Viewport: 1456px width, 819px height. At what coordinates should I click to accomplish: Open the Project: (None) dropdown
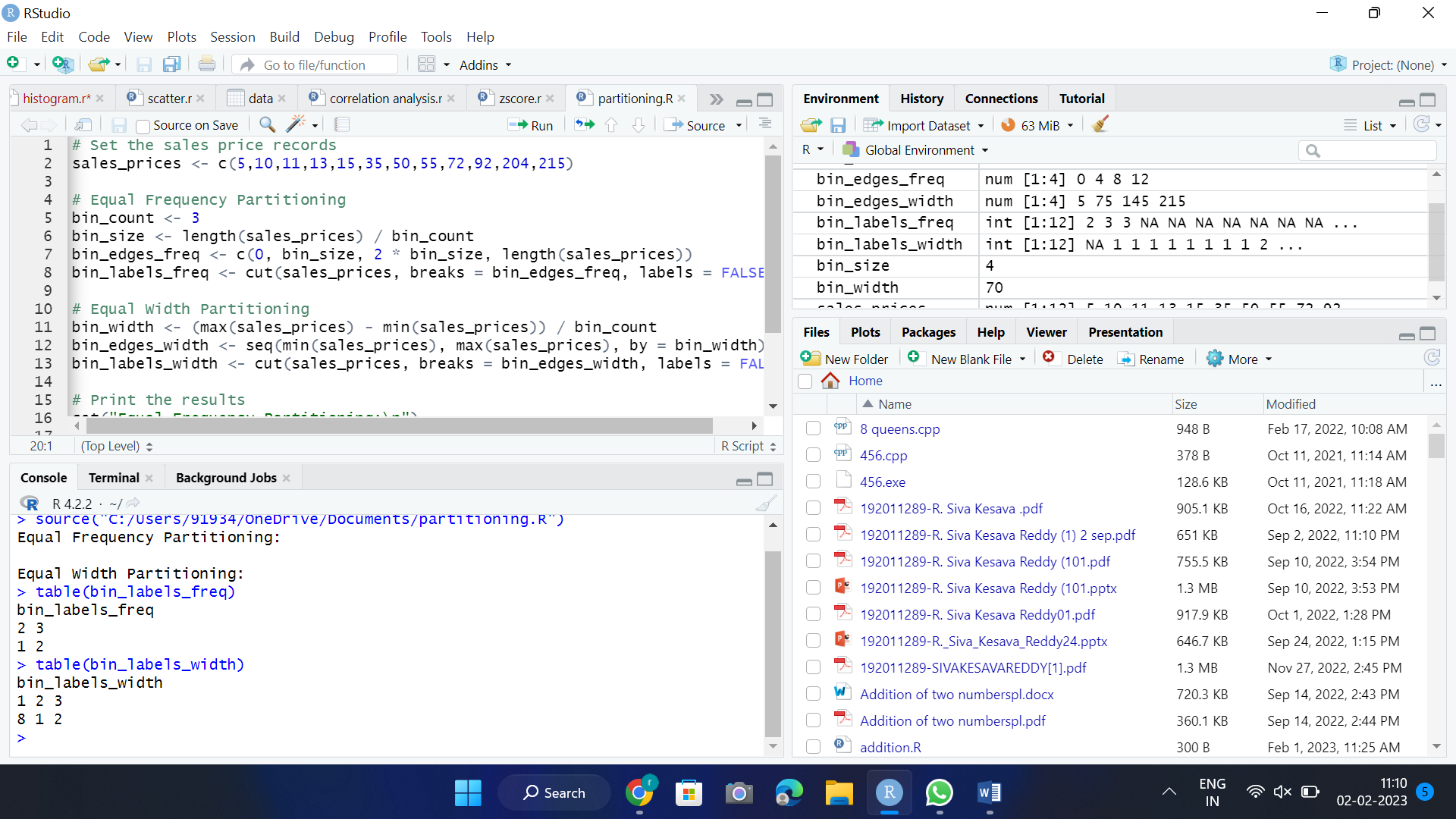click(1389, 65)
